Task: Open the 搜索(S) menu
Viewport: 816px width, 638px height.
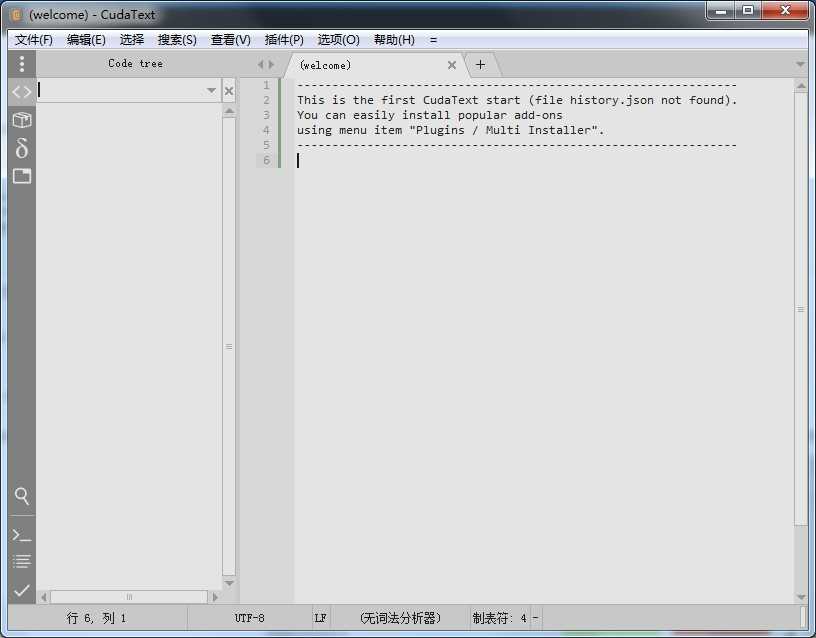Action: tap(177, 40)
